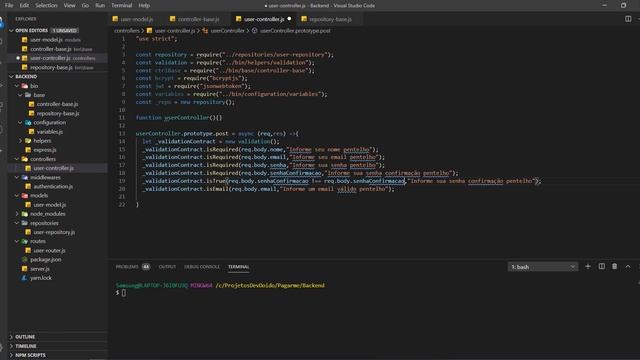The width and height of the screenshot is (640, 360).
Task: Click line number 13 in the gutter
Action: point(122,133)
